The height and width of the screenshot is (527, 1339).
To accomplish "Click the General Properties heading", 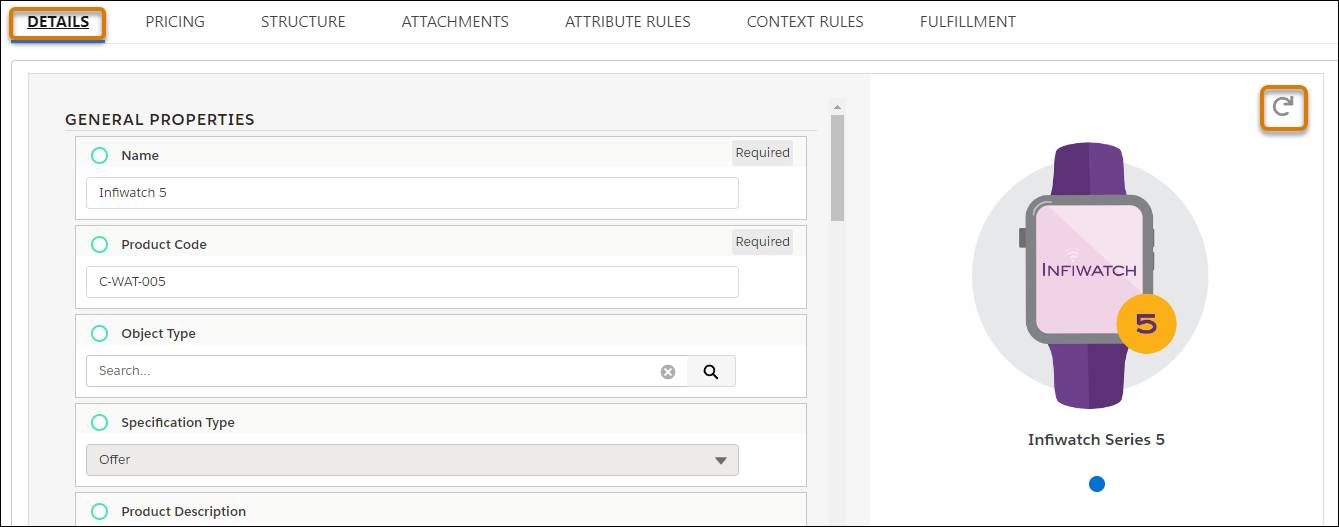I will pos(160,119).
